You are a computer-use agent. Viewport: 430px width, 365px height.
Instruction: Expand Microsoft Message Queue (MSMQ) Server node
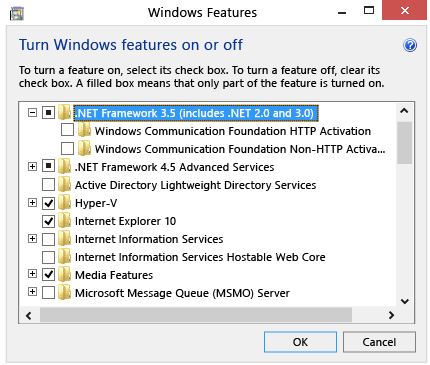pyautogui.click(x=32, y=292)
